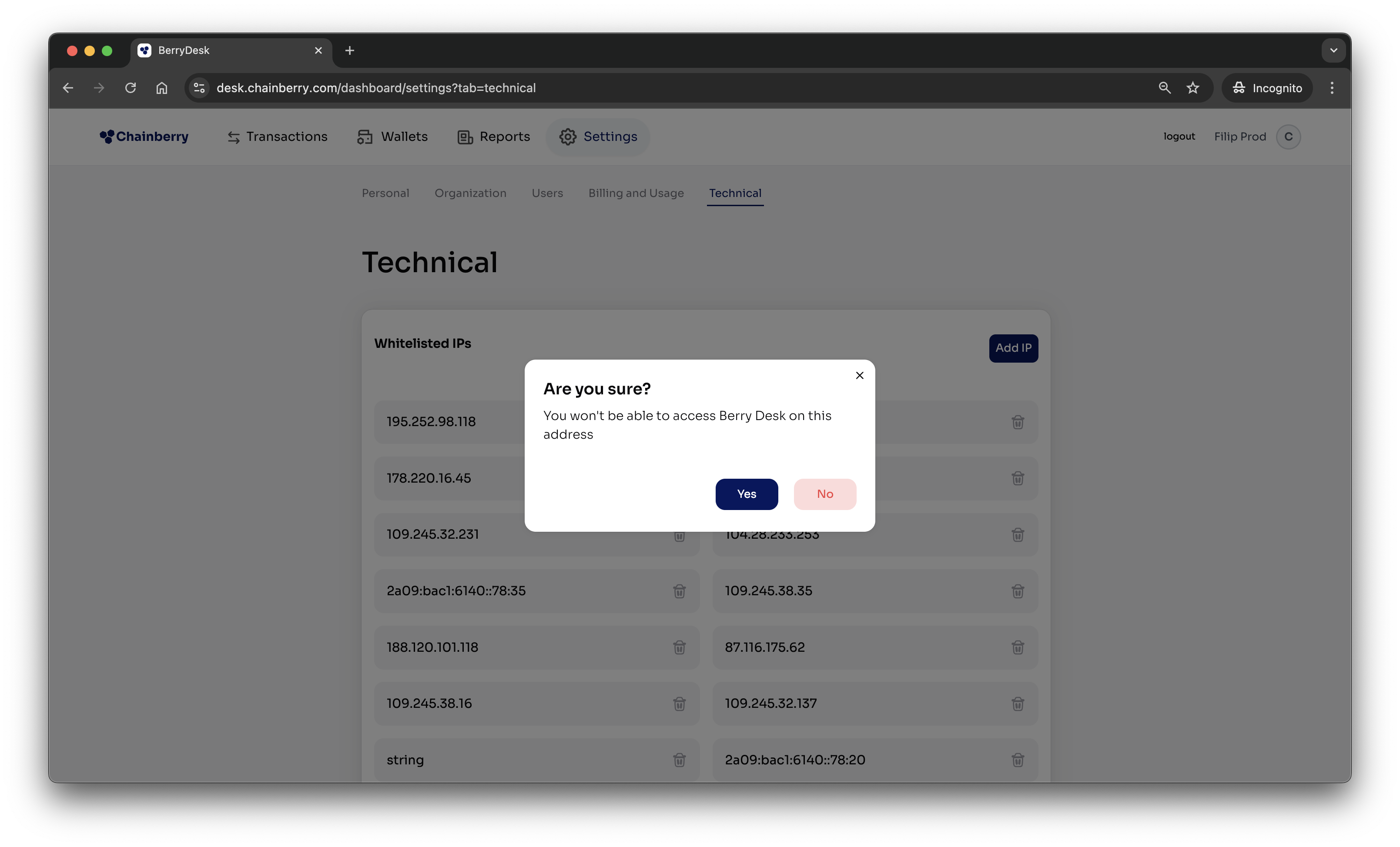The image size is (1400, 847).
Task: Click trash icon for 2a09:bac1:6140::78:35
Action: [679, 591]
